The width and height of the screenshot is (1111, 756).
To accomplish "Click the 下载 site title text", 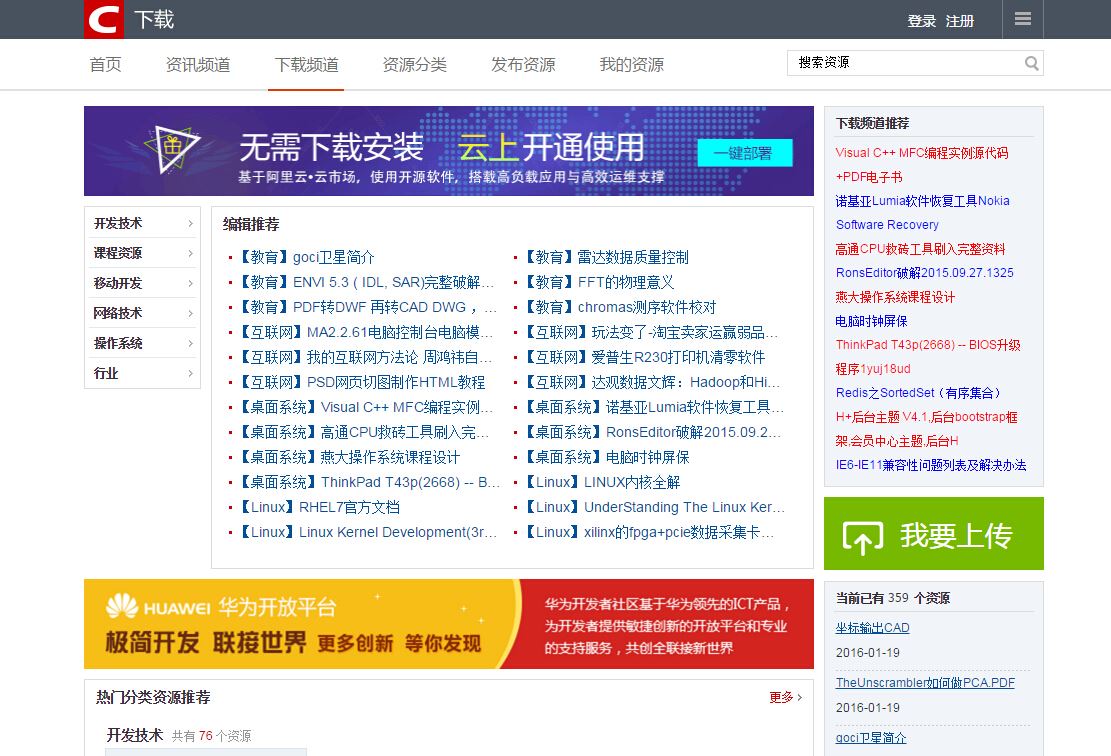I will [154, 19].
